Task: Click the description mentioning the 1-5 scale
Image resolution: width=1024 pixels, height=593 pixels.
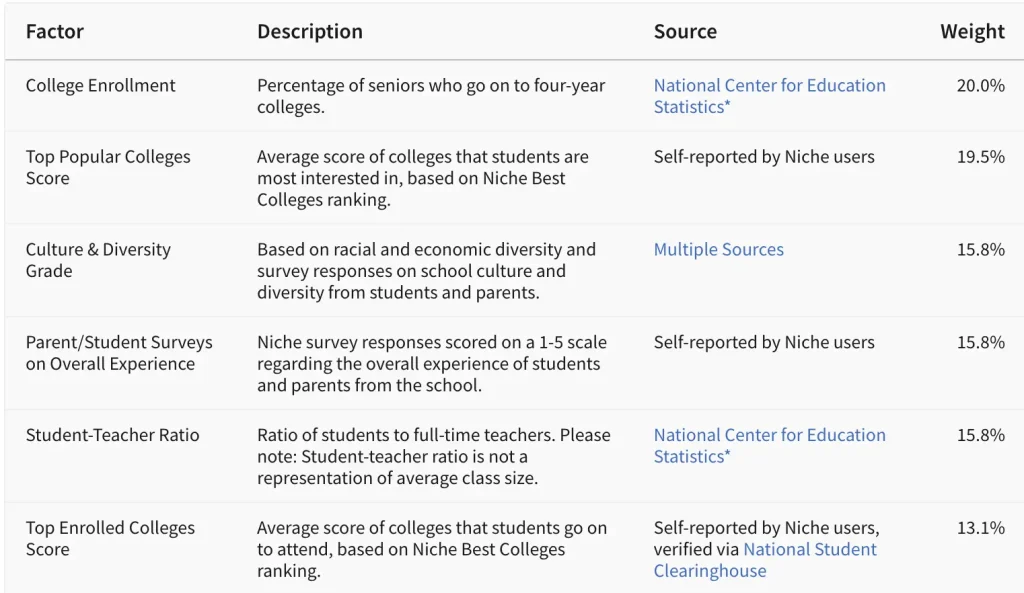Action: point(432,364)
